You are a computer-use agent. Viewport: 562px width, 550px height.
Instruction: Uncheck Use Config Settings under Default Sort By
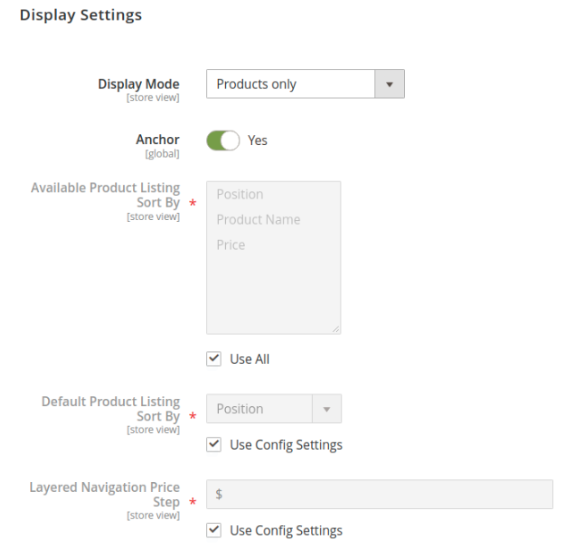tap(214, 445)
